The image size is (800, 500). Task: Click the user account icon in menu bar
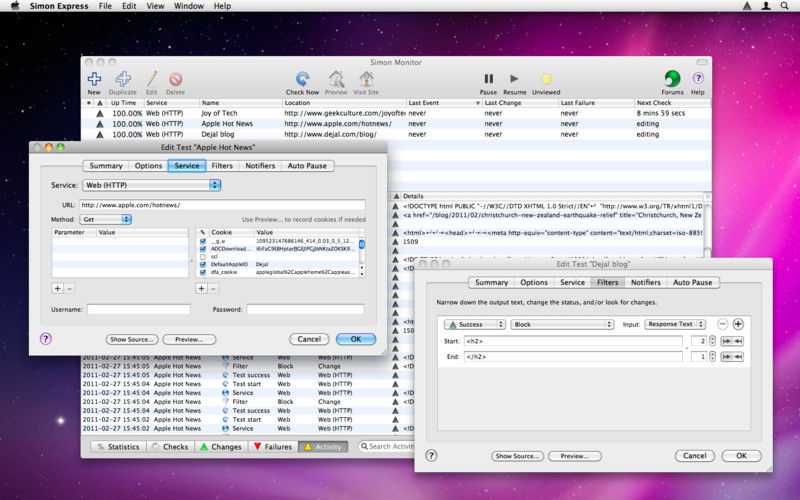tap(766, 6)
